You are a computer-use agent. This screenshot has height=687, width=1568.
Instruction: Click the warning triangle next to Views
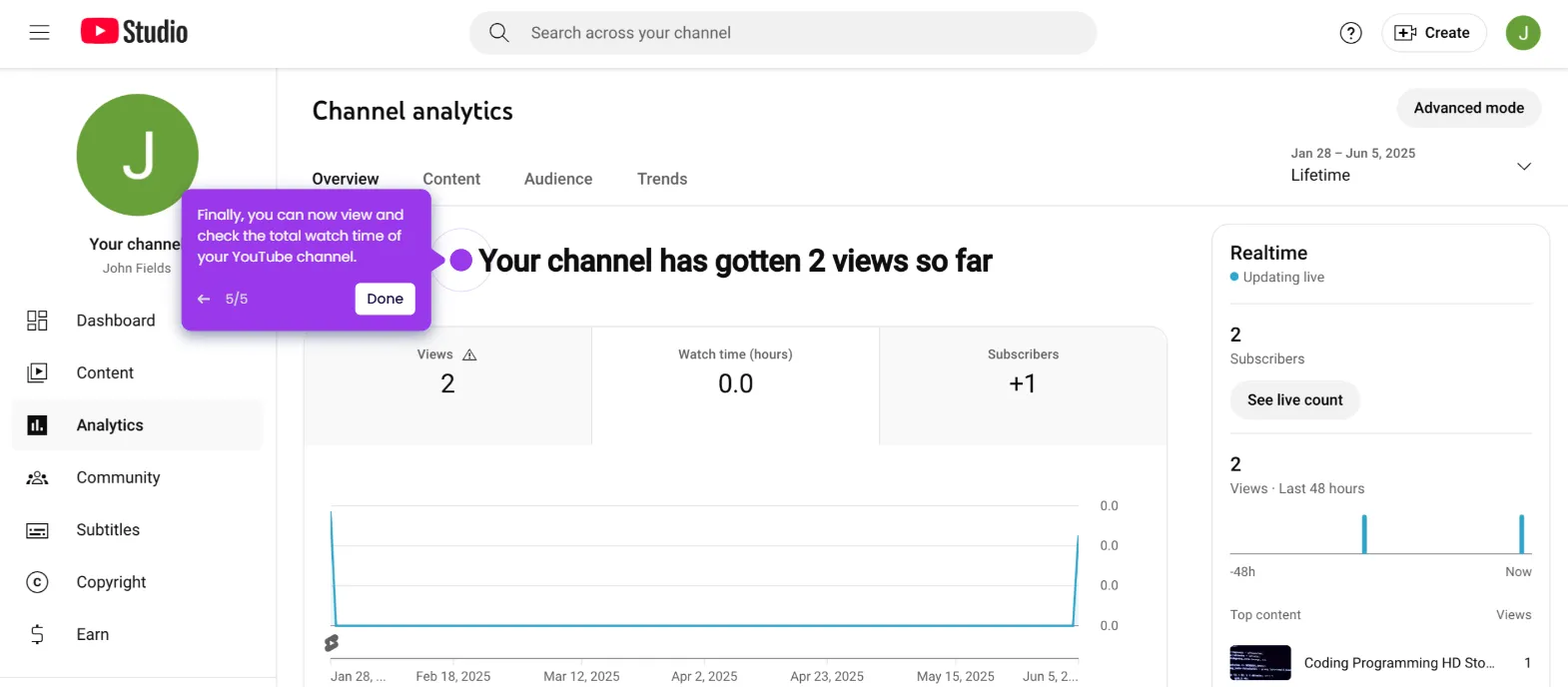(x=469, y=354)
